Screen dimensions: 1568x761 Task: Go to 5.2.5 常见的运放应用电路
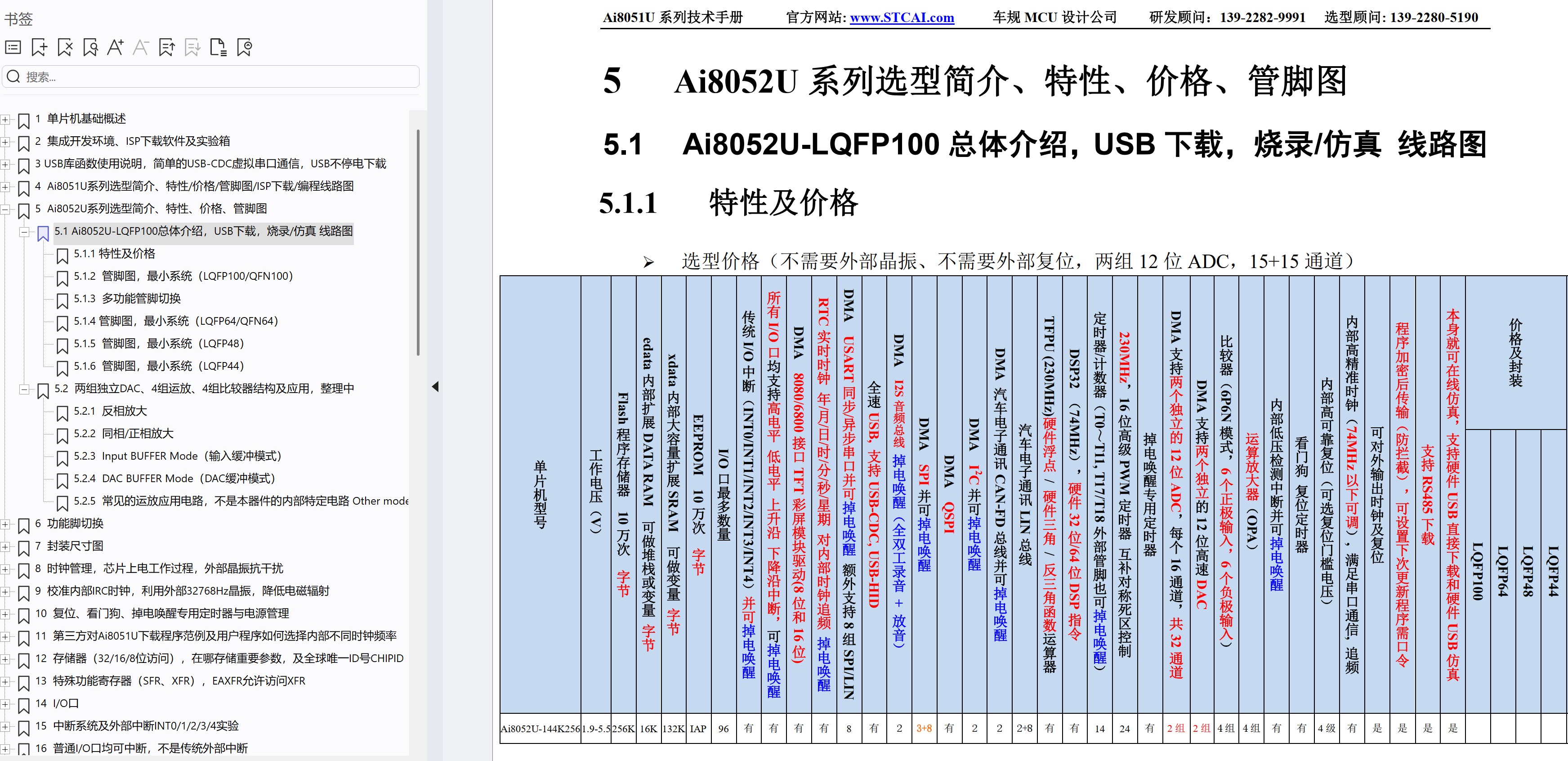[x=241, y=501]
